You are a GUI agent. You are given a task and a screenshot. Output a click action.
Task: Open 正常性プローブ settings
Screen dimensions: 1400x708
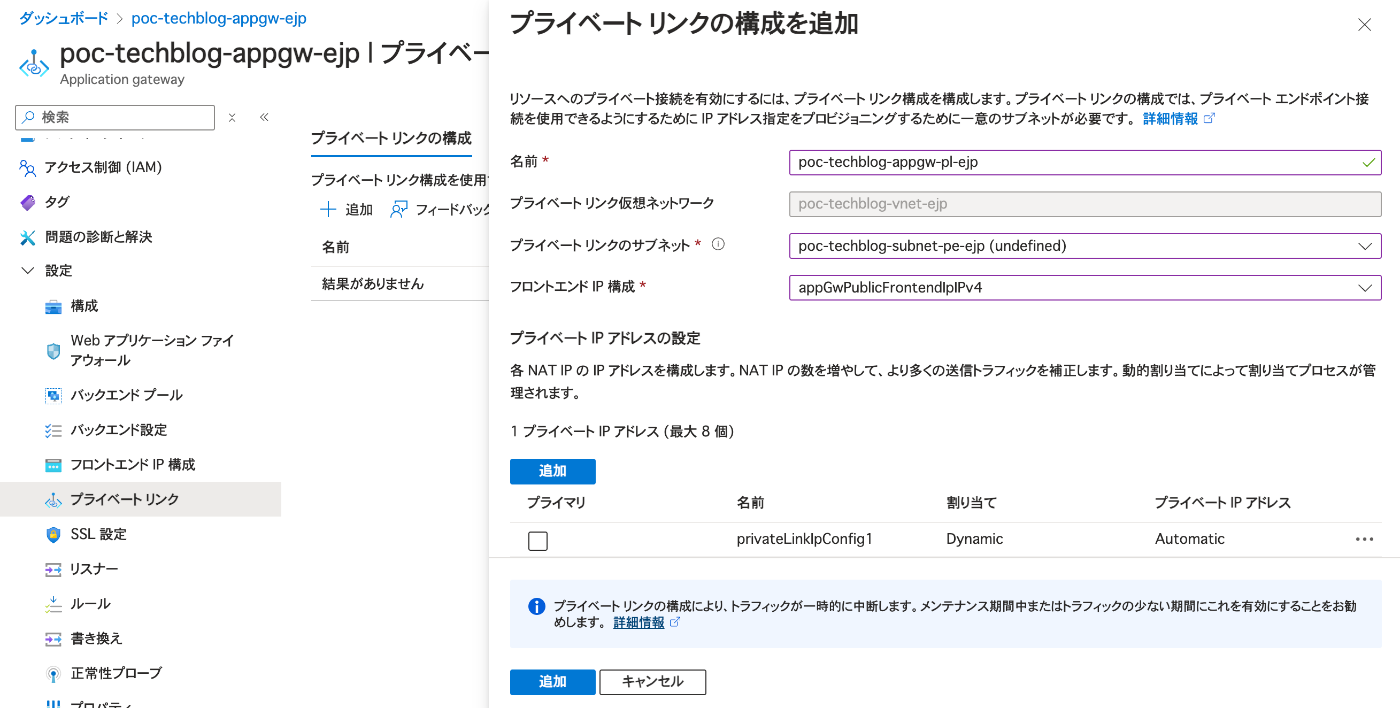pyautogui.click(x=115, y=673)
